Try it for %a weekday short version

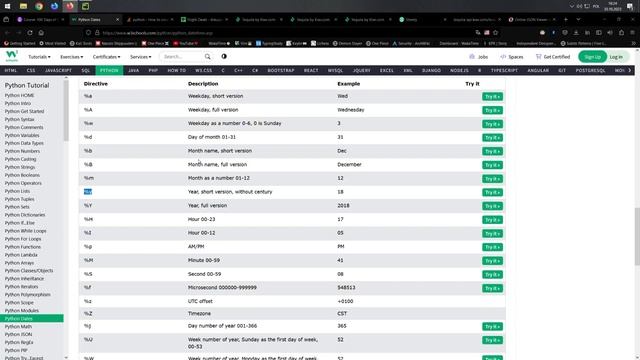pos(492,96)
